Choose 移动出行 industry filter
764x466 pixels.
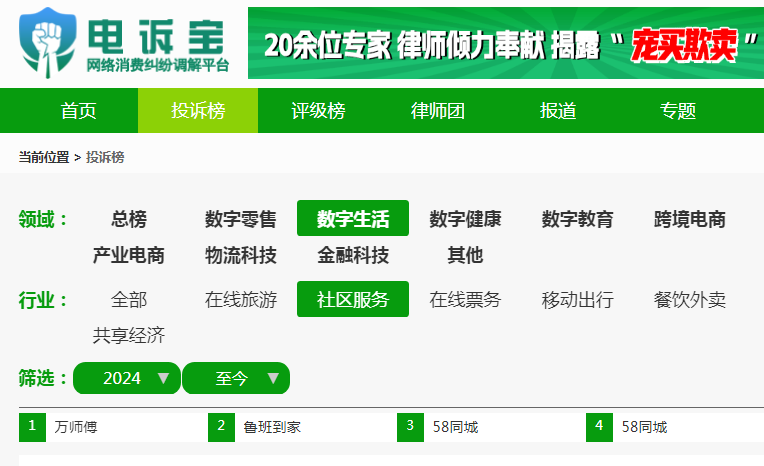coord(577,299)
